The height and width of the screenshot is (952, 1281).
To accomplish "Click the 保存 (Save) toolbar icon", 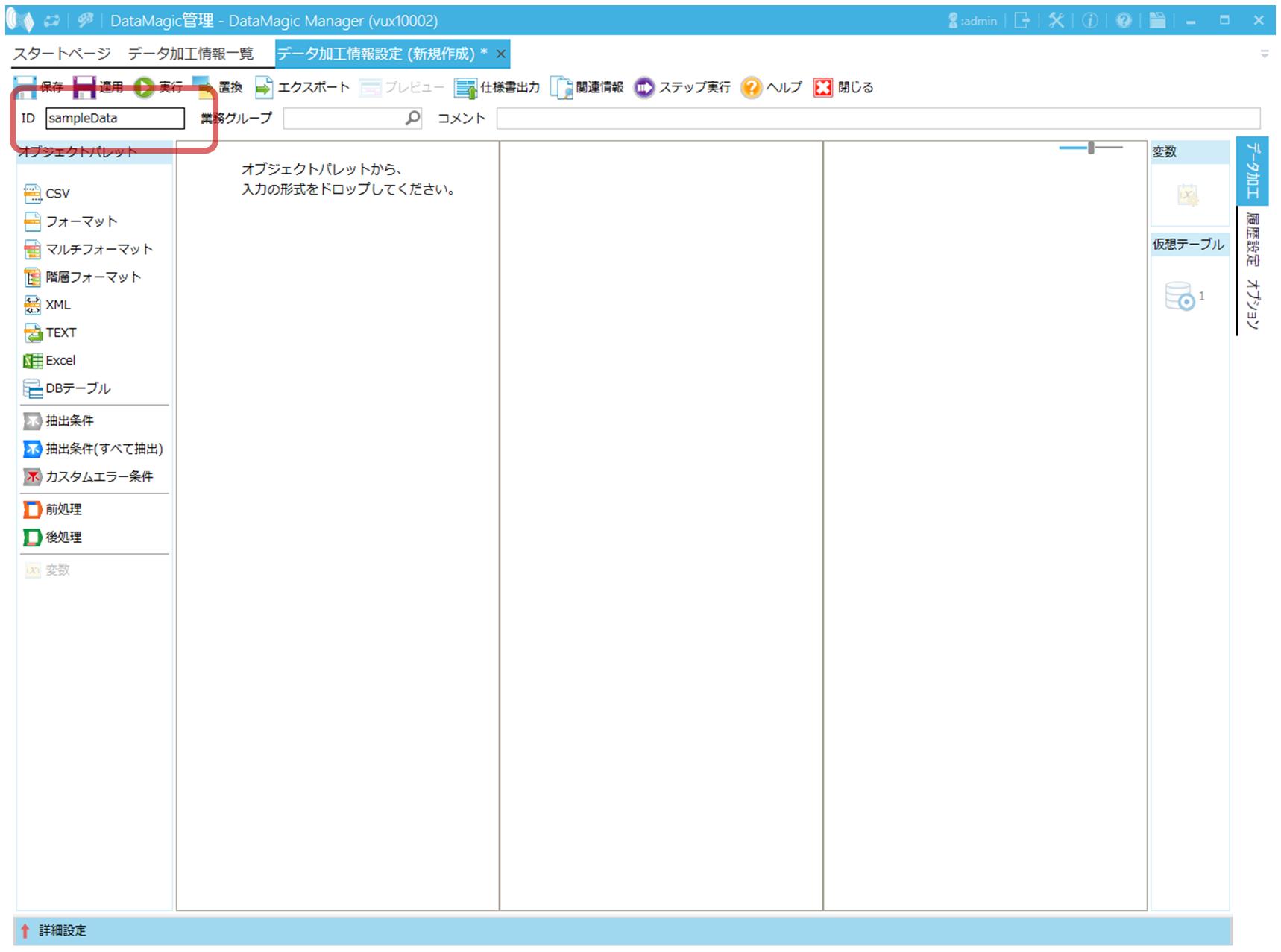I will (25, 87).
